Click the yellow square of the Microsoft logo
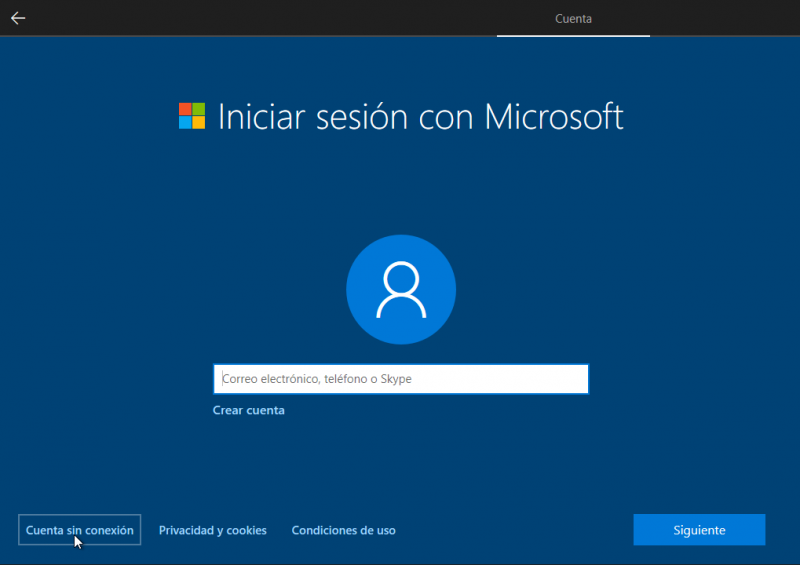The width and height of the screenshot is (800, 565). 199,123
